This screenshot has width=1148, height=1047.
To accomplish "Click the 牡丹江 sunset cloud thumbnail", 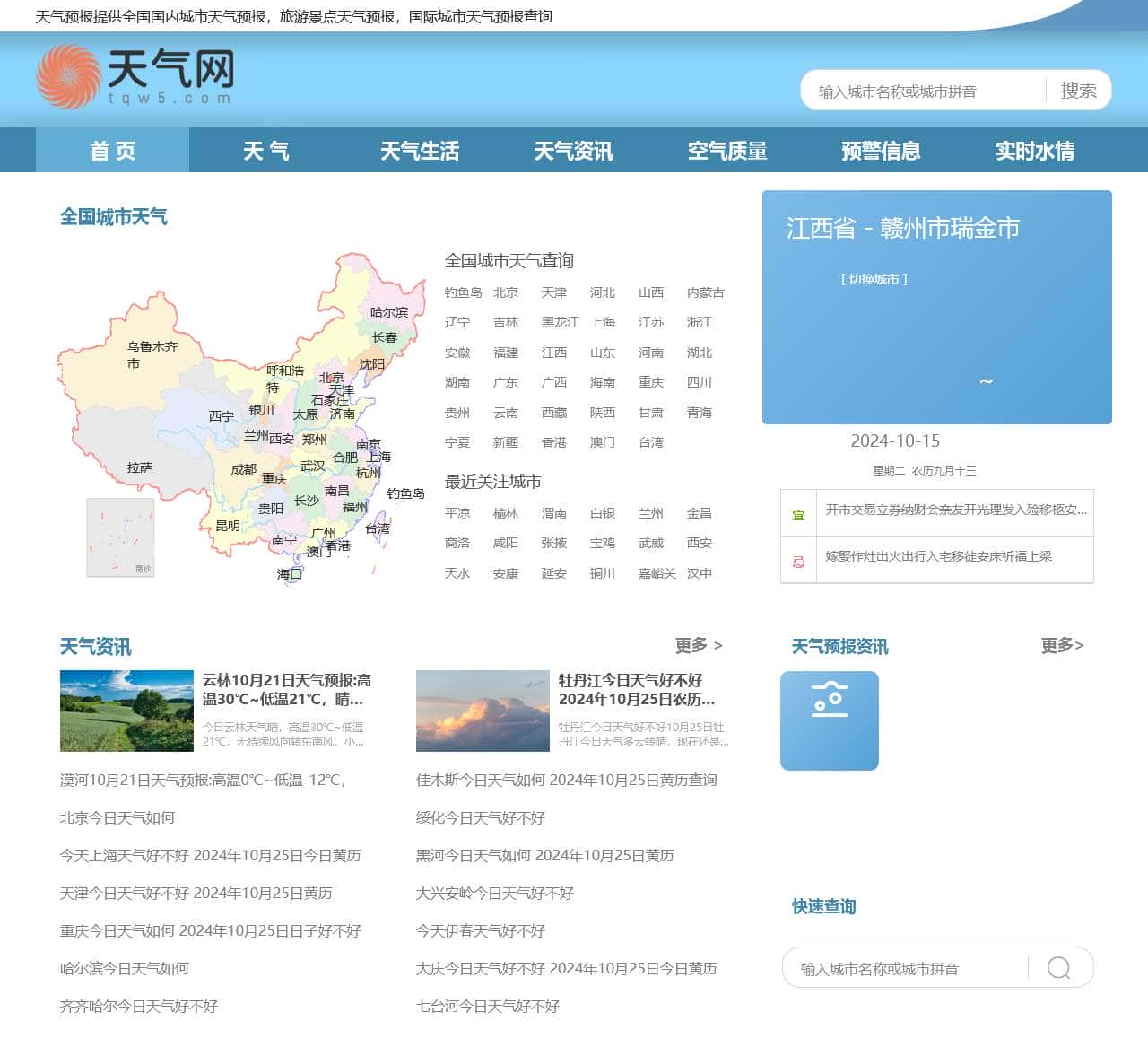I will (483, 711).
